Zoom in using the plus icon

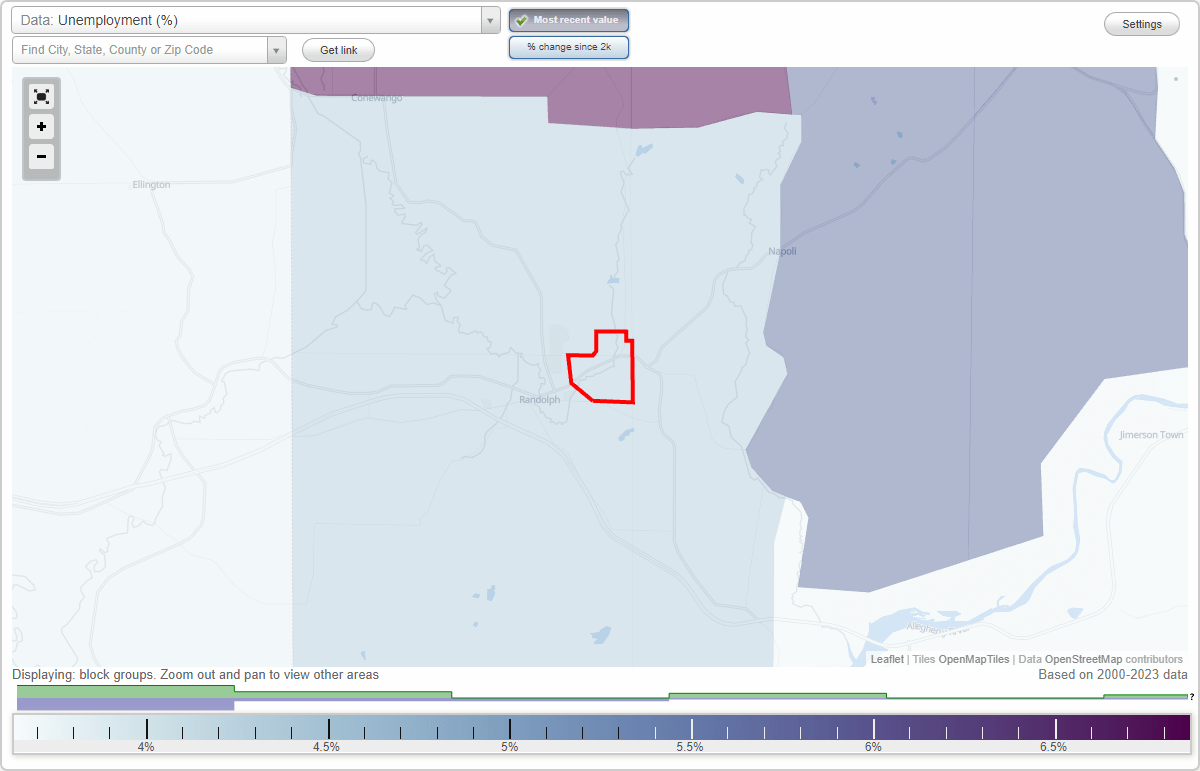tap(41, 127)
